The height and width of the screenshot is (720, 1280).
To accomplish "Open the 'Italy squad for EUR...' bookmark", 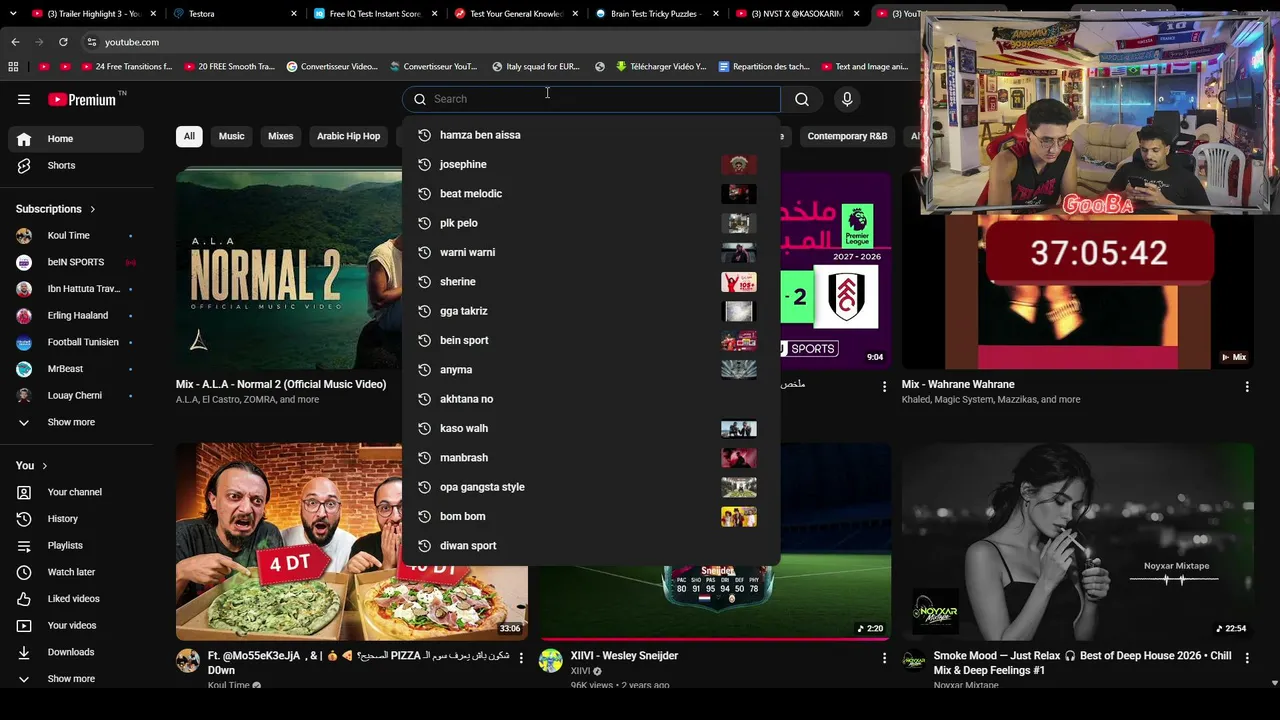I will 535,67.
